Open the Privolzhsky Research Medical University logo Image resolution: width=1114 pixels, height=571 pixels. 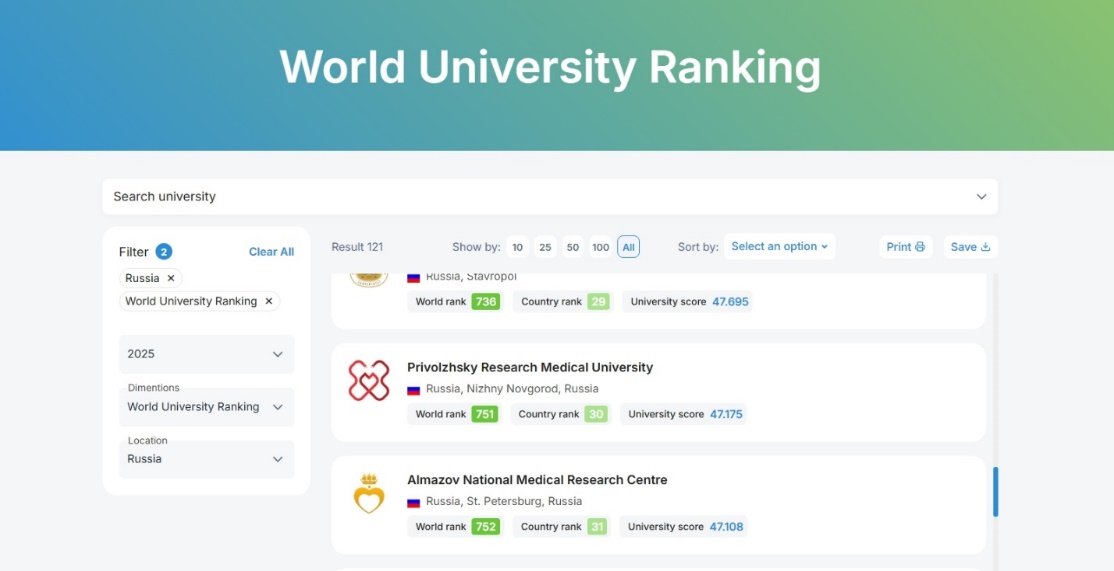click(x=369, y=381)
